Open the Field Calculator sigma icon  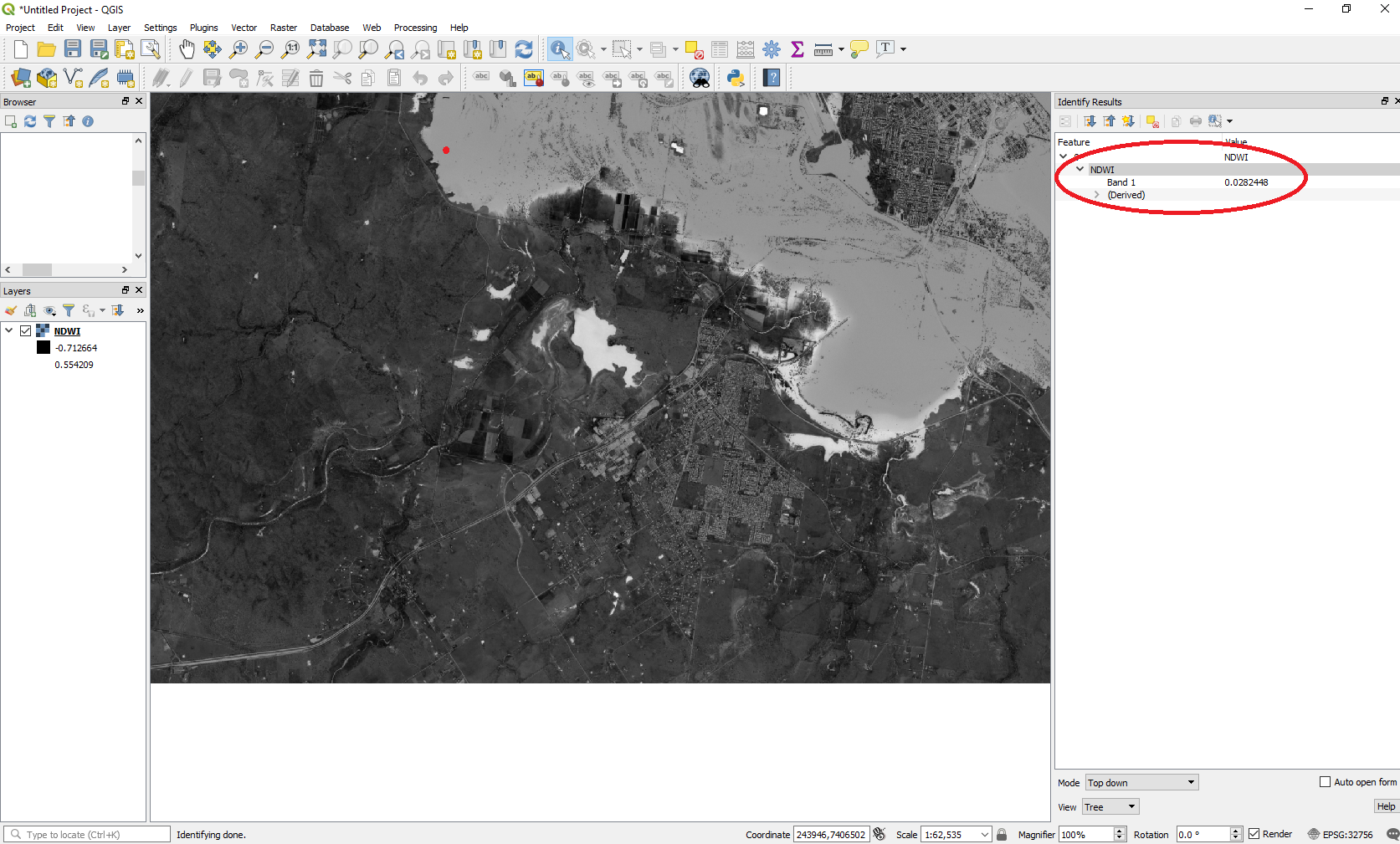tap(797, 49)
